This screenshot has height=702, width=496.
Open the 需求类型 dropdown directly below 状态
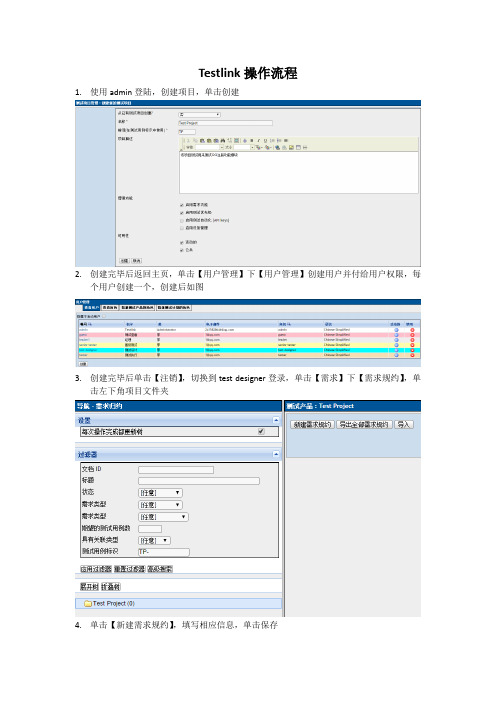point(160,505)
